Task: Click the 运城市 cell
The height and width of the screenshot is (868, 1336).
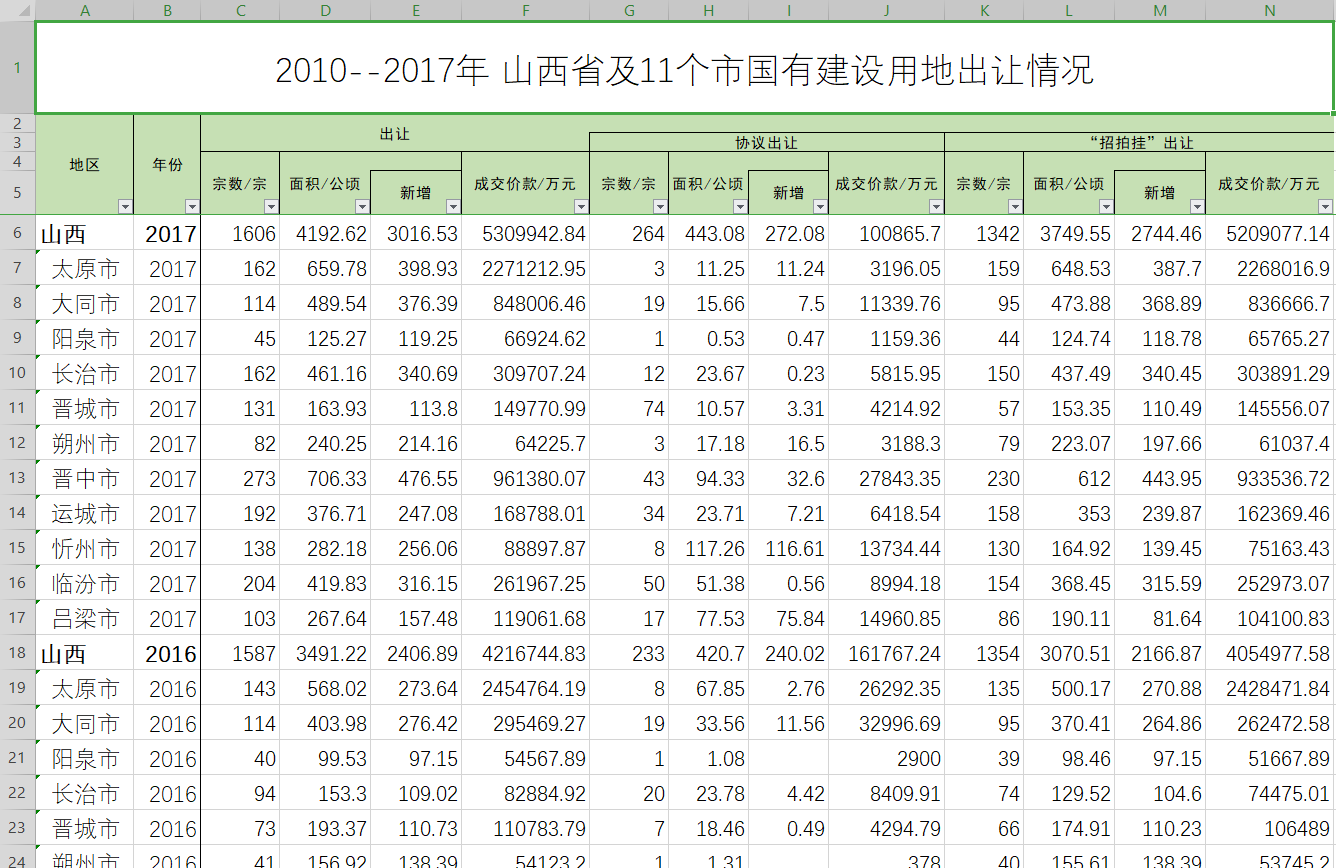Action: 84,514
